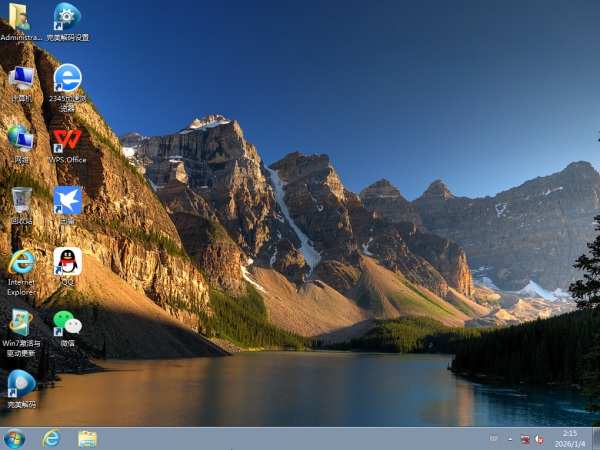Expand the hidden tray icons arrow
The width and height of the screenshot is (600, 450).
pyautogui.click(x=511, y=438)
